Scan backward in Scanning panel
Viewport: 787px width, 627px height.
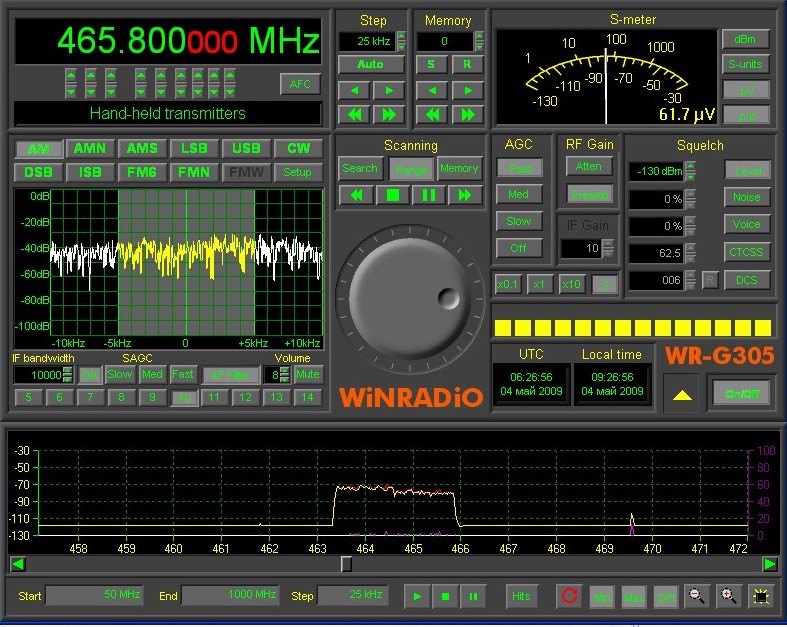[356, 195]
